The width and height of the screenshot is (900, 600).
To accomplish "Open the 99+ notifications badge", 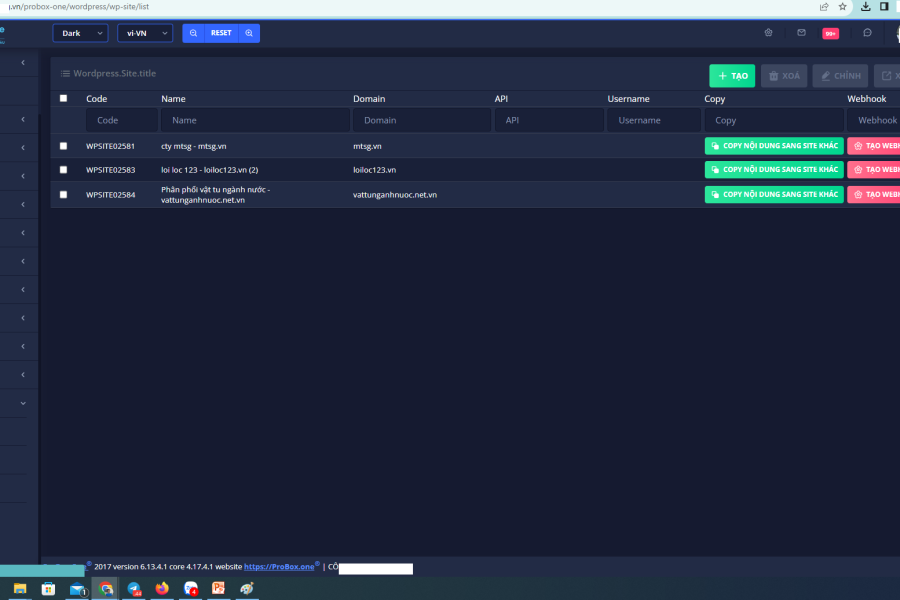I will (x=830, y=33).
